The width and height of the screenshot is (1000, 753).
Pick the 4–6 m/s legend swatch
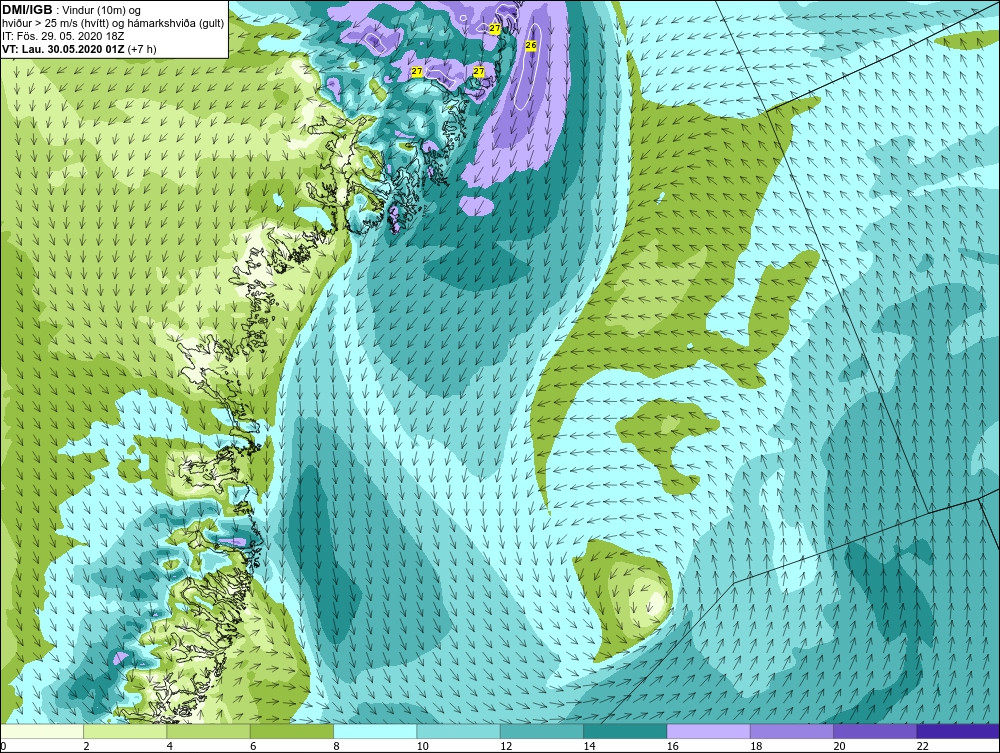pyautogui.click(x=209, y=731)
